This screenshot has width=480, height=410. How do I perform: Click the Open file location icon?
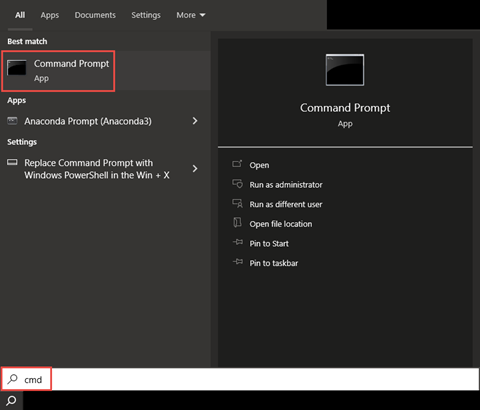[x=237, y=223]
